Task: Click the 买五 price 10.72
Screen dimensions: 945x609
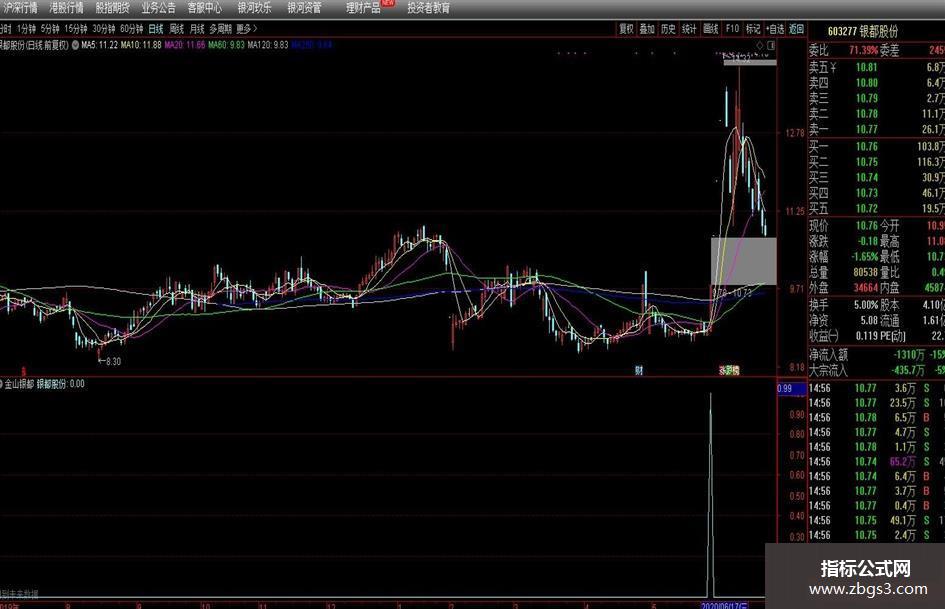Action: (x=867, y=209)
